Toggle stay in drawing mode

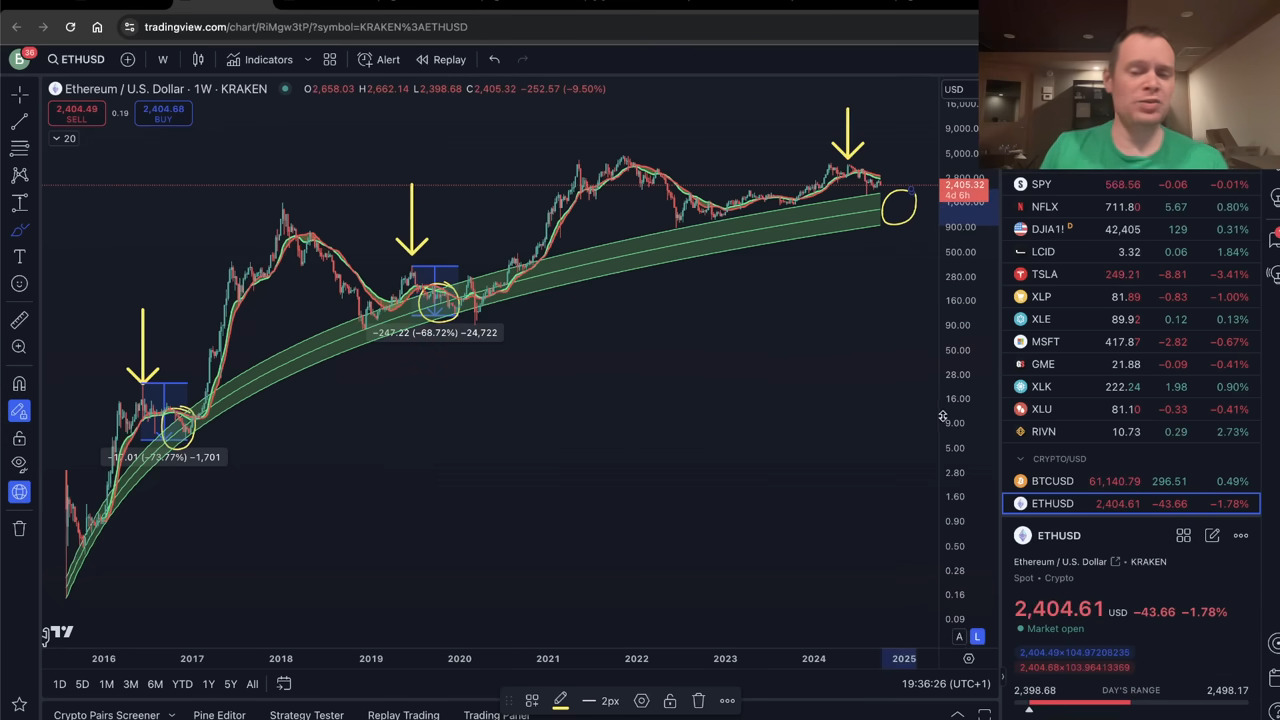pyautogui.click(x=19, y=411)
